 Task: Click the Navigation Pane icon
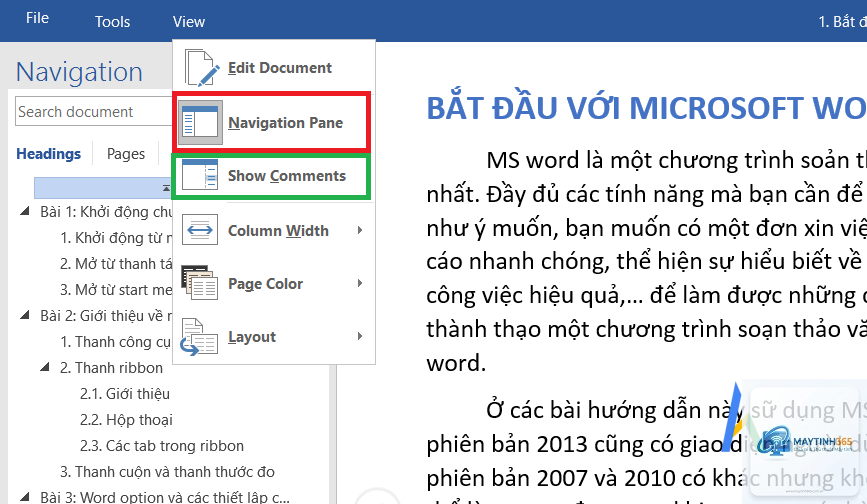pyautogui.click(x=200, y=122)
